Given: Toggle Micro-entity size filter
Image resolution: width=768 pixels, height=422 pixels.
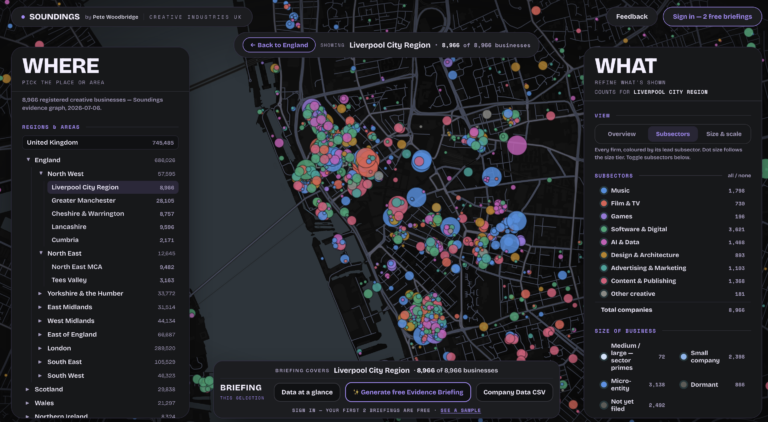Looking at the screenshot, I should tap(633, 384).
